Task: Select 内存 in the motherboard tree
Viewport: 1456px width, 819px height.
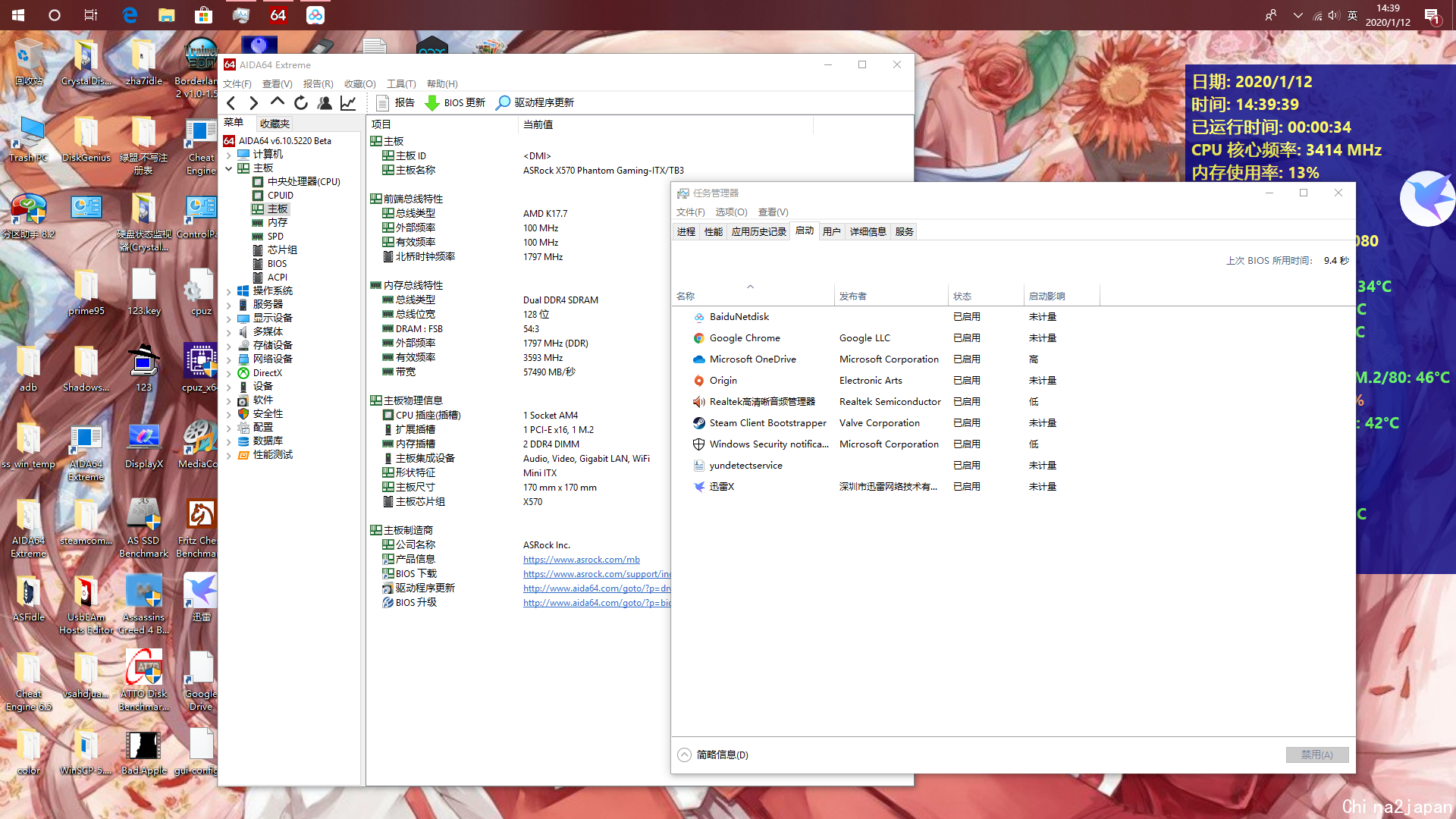Action: (270, 223)
